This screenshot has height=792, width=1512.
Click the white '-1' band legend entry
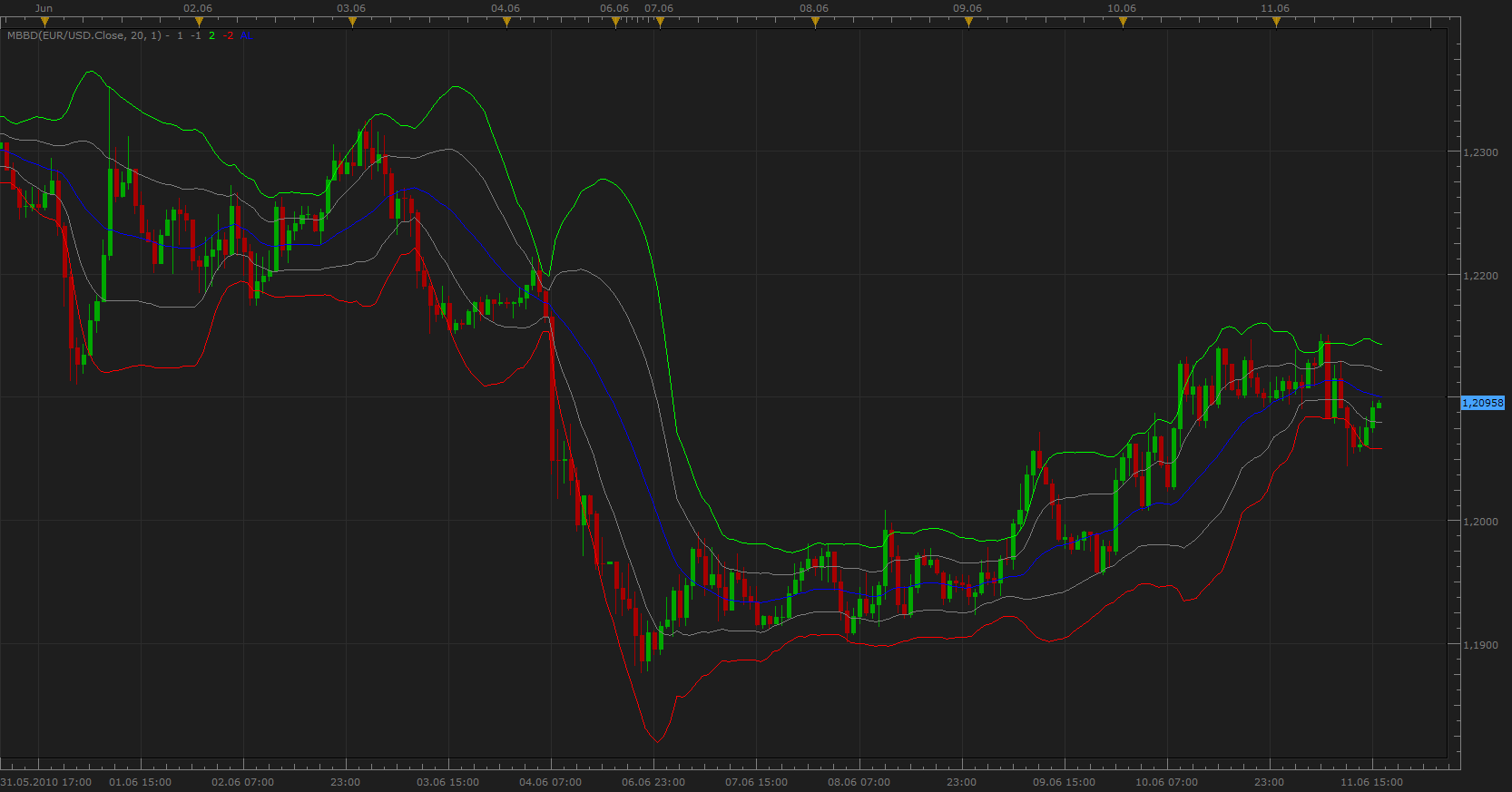[196, 35]
